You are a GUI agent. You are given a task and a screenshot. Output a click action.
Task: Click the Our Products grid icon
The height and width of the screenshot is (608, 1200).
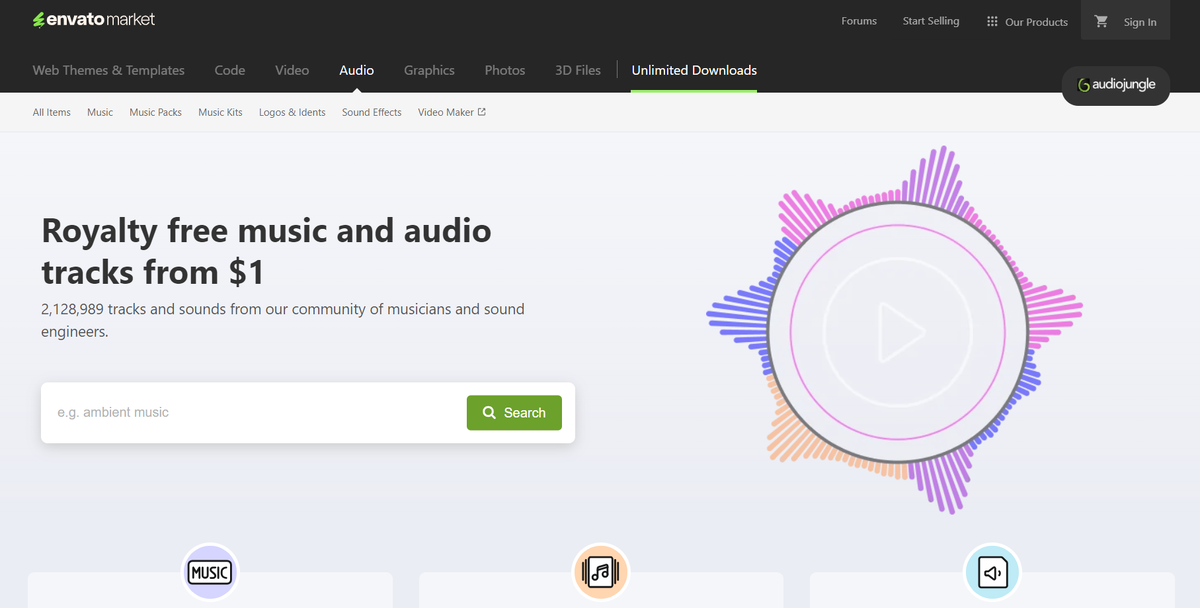(x=992, y=21)
